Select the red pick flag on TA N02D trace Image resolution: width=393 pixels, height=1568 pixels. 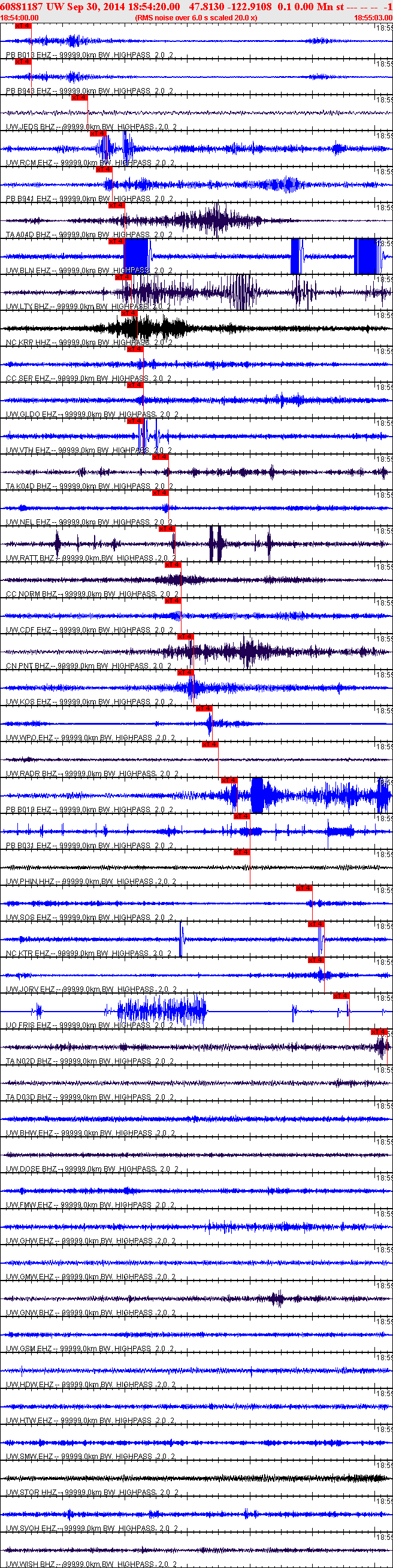[380, 1032]
